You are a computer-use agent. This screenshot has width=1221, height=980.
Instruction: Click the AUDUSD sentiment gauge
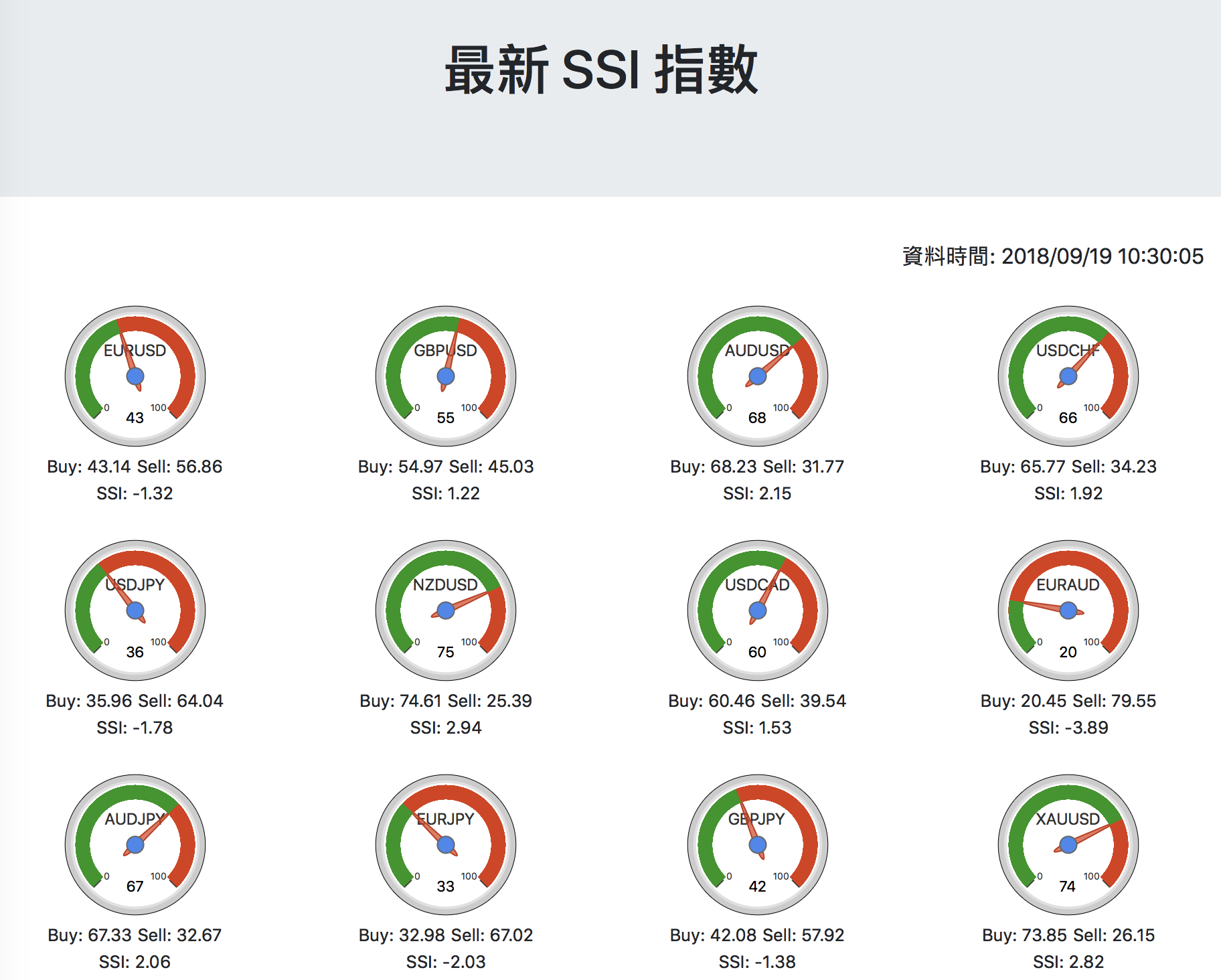point(757,376)
